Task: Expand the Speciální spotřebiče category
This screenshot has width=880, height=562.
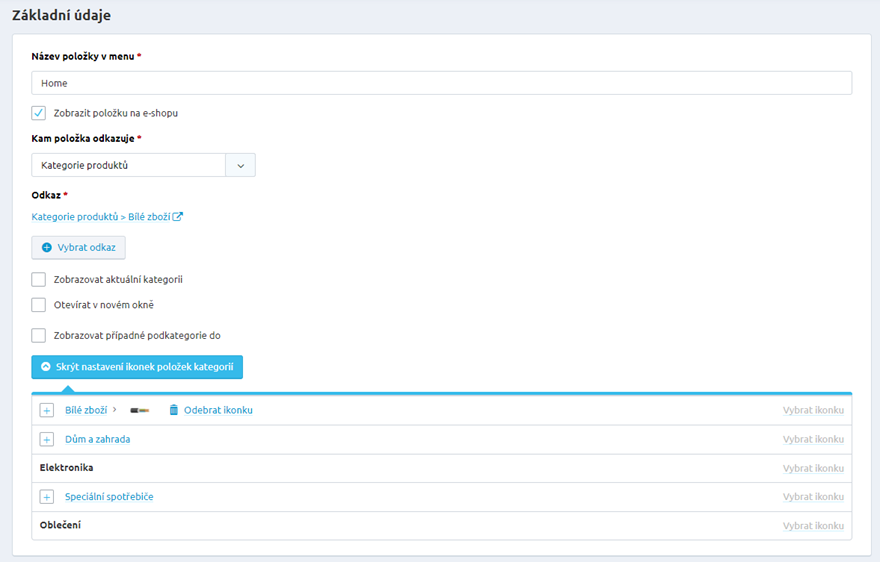Action: point(46,497)
